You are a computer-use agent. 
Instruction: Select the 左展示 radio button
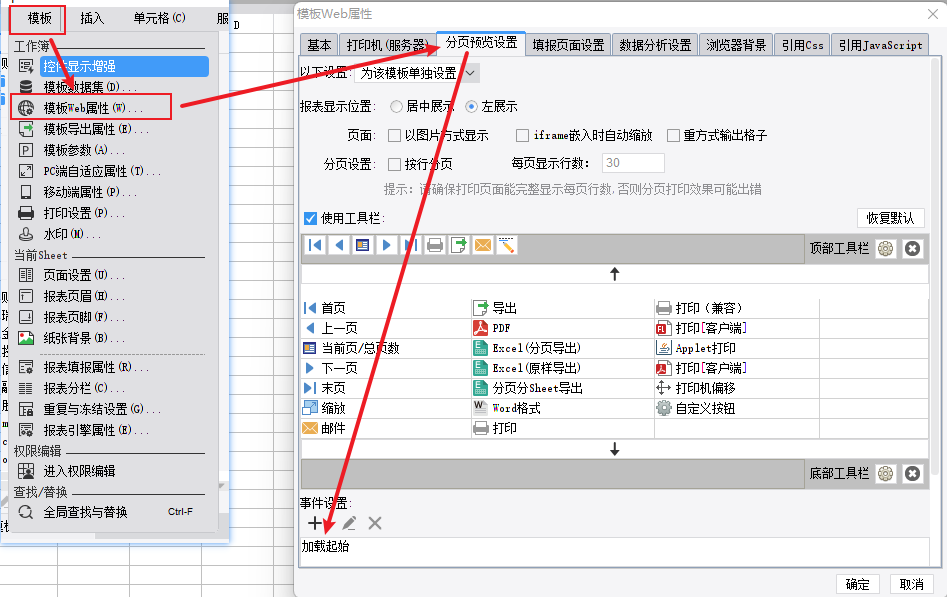pyautogui.click(x=472, y=107)
